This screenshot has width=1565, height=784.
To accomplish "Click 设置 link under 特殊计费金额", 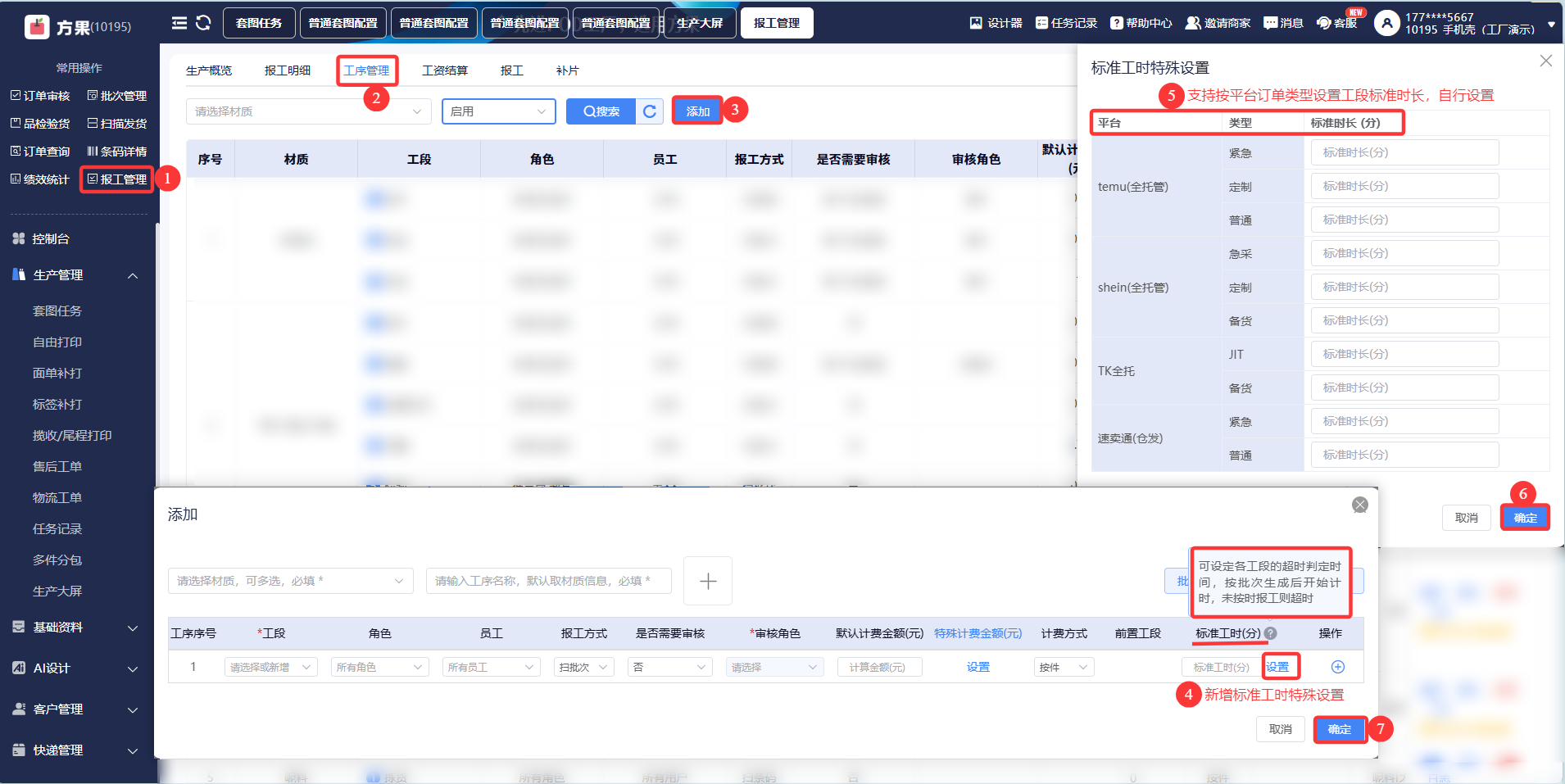I will 978,667.
